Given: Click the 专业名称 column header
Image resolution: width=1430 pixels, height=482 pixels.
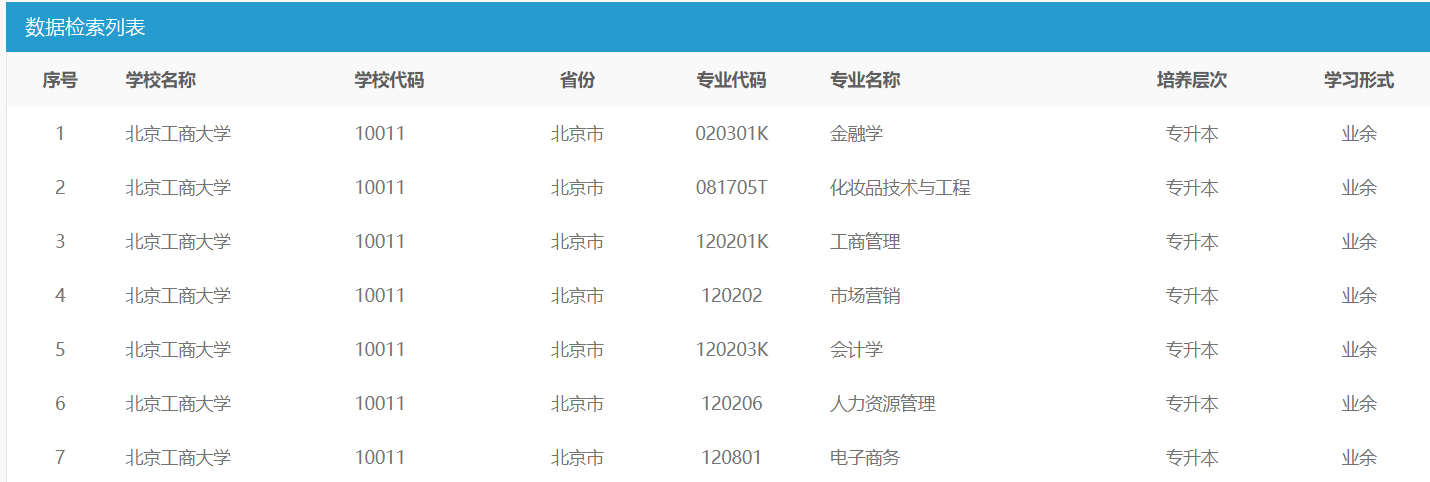Looking at the screenshot, I should pyautogui.click(x=865, y=80).
